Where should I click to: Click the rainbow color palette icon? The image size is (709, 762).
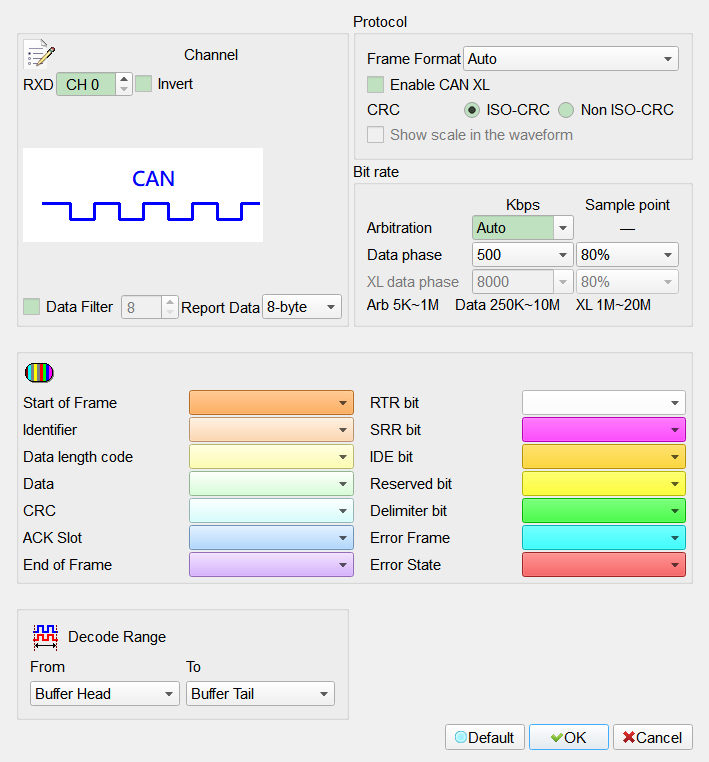pos(39,373)
